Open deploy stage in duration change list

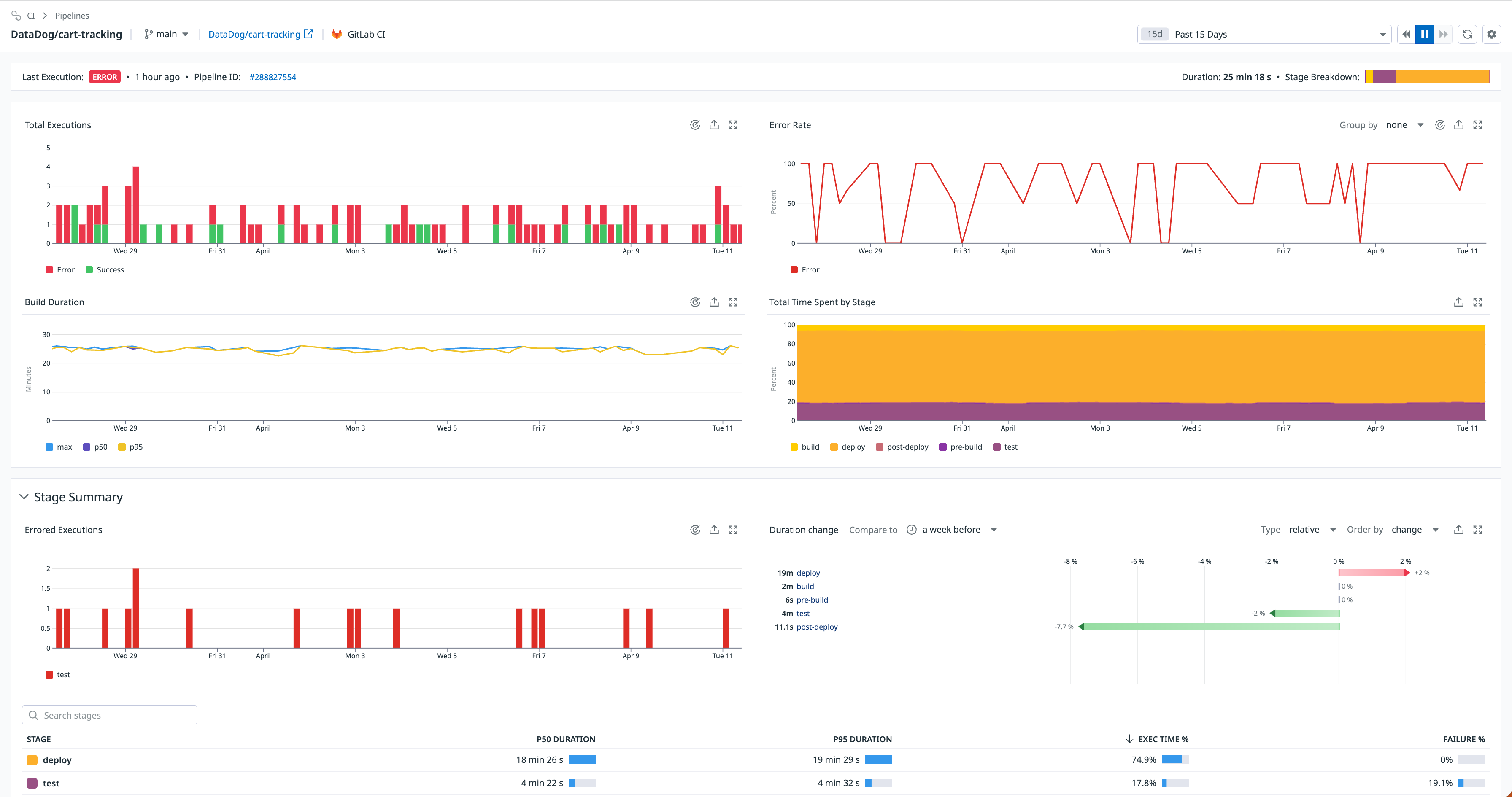coord(808,573)
